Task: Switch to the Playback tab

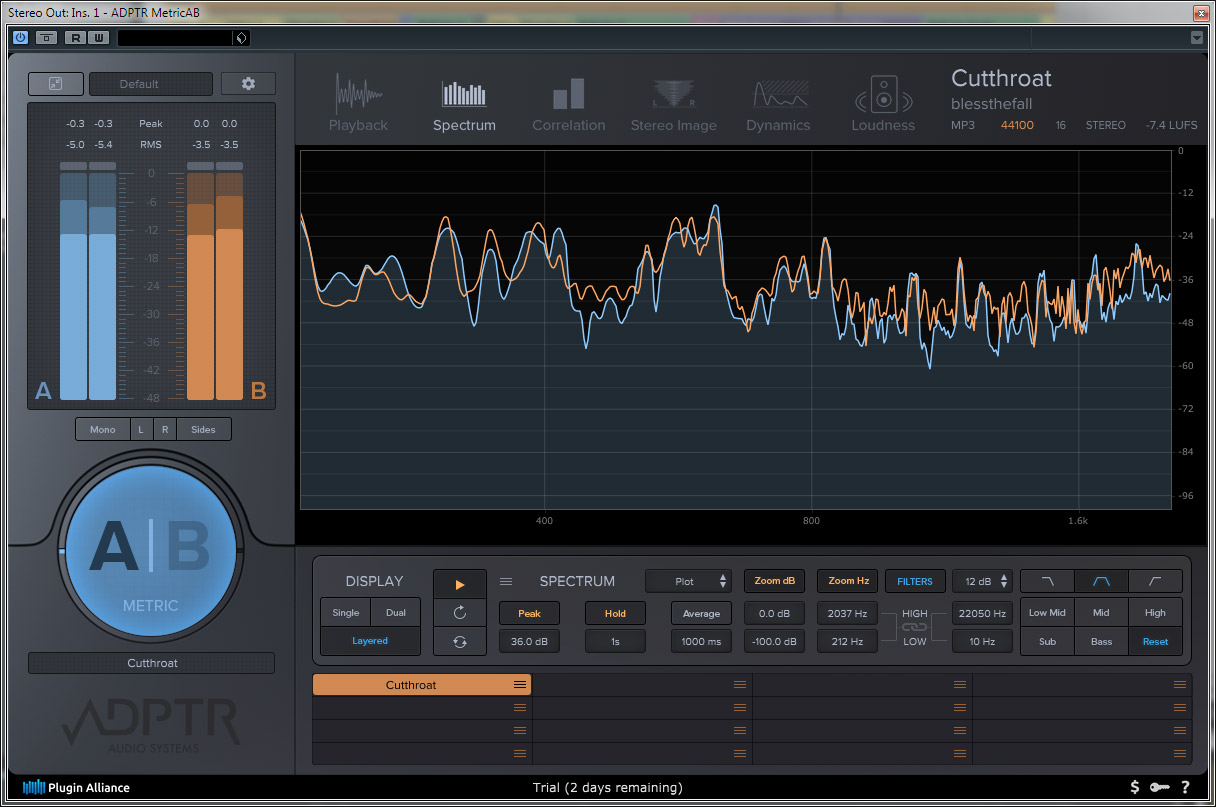Action: [358, 104]
